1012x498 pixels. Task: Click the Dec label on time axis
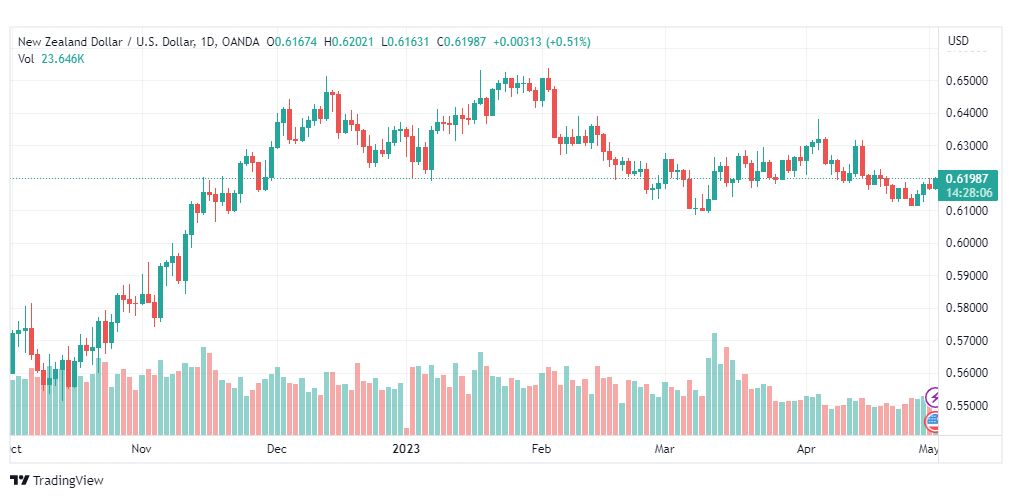(277, 448)
